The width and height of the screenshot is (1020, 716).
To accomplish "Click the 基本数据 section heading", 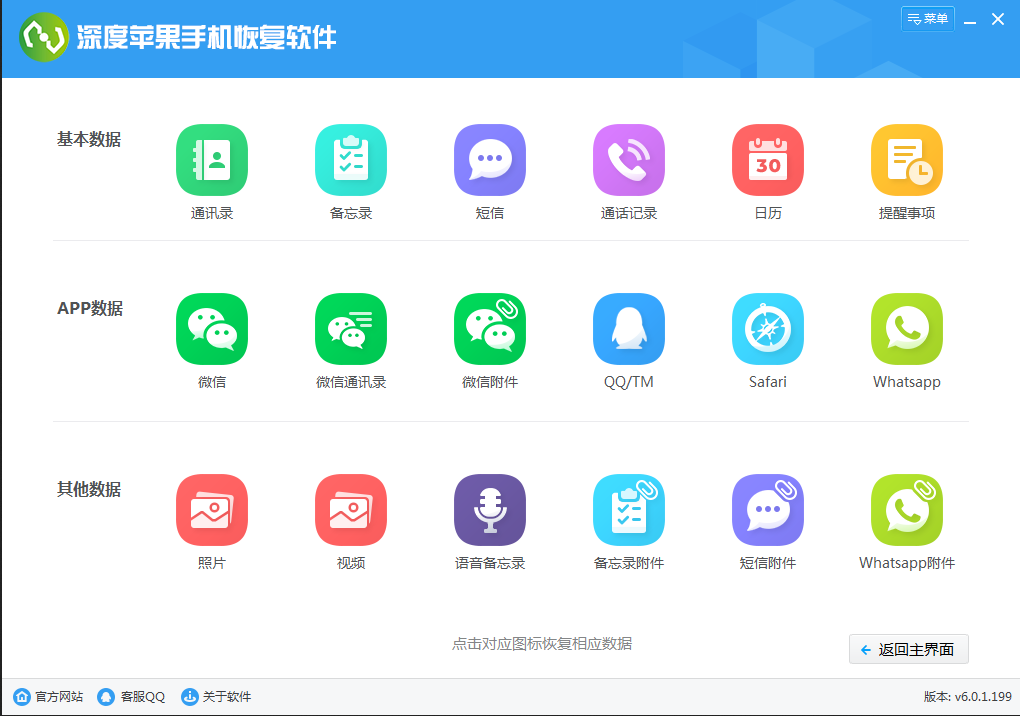I will tap(89, 139).
